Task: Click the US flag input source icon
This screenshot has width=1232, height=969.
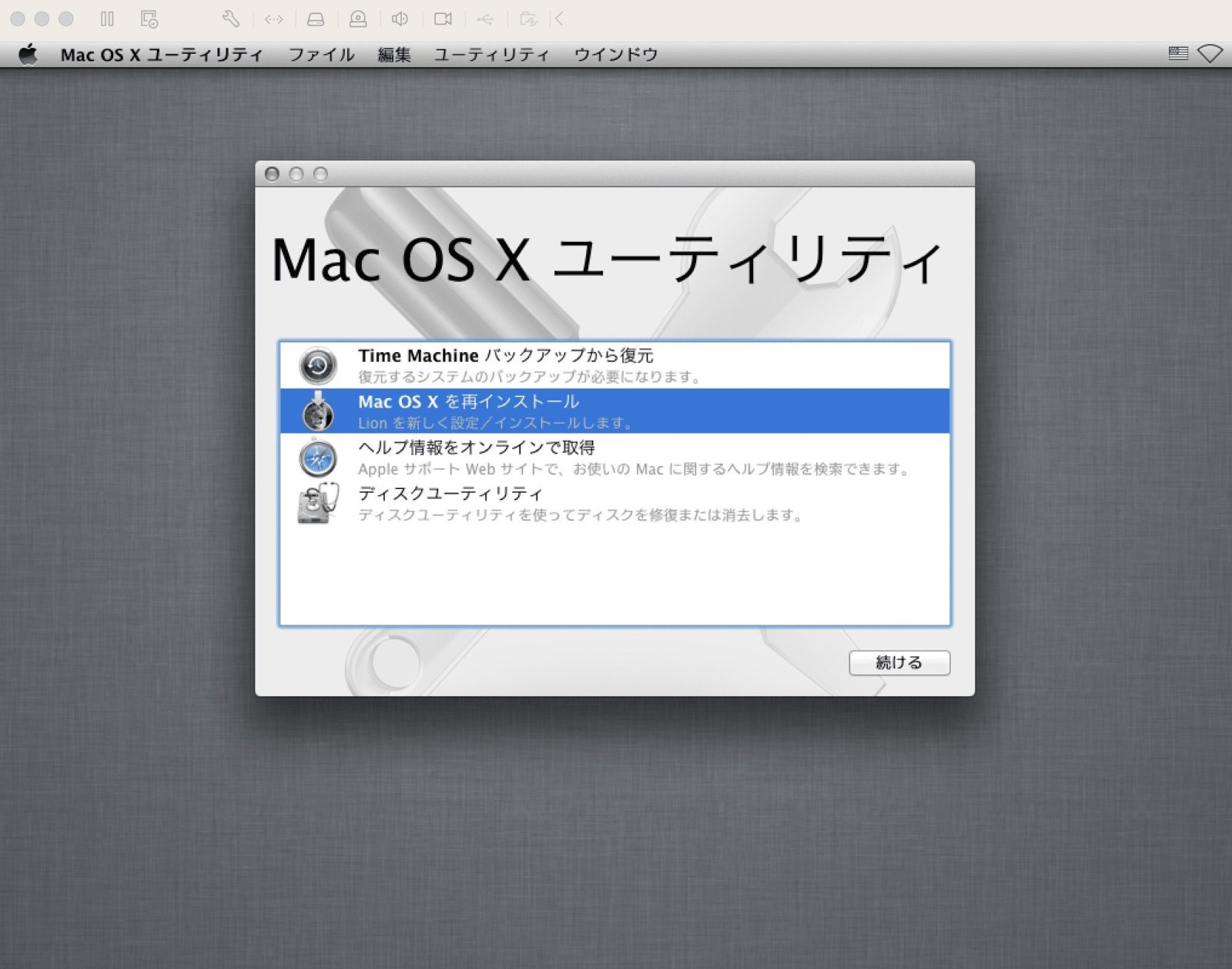Action: pyautogui.click(x=1178, y=53)
